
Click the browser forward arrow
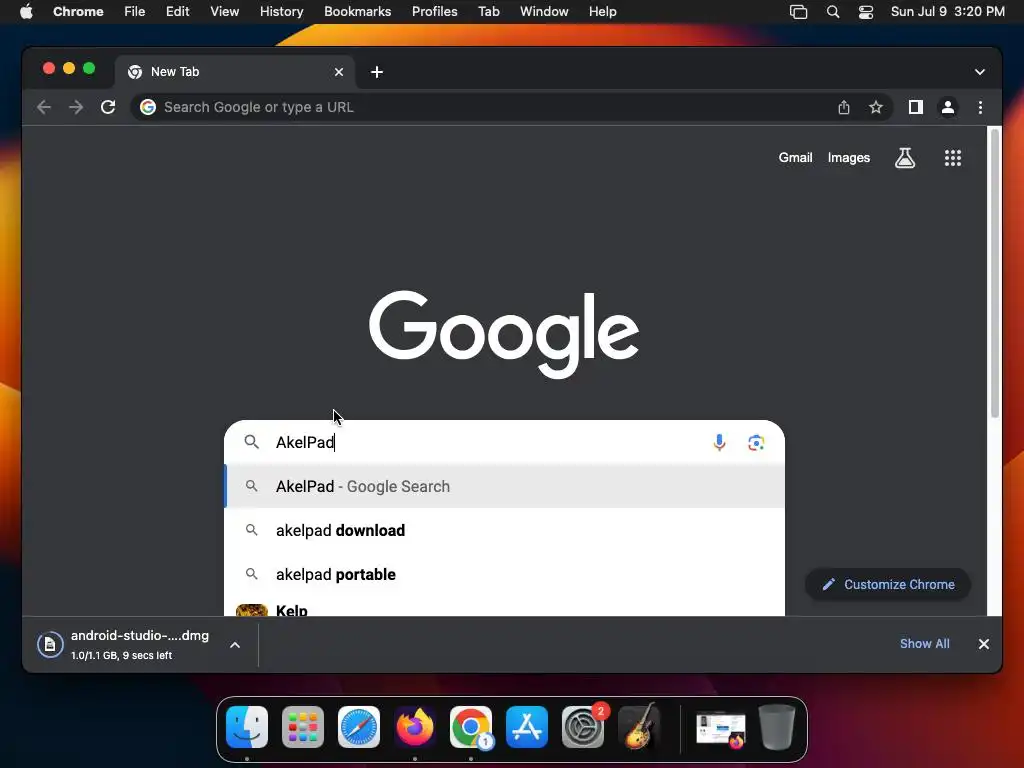click(76, 107)
